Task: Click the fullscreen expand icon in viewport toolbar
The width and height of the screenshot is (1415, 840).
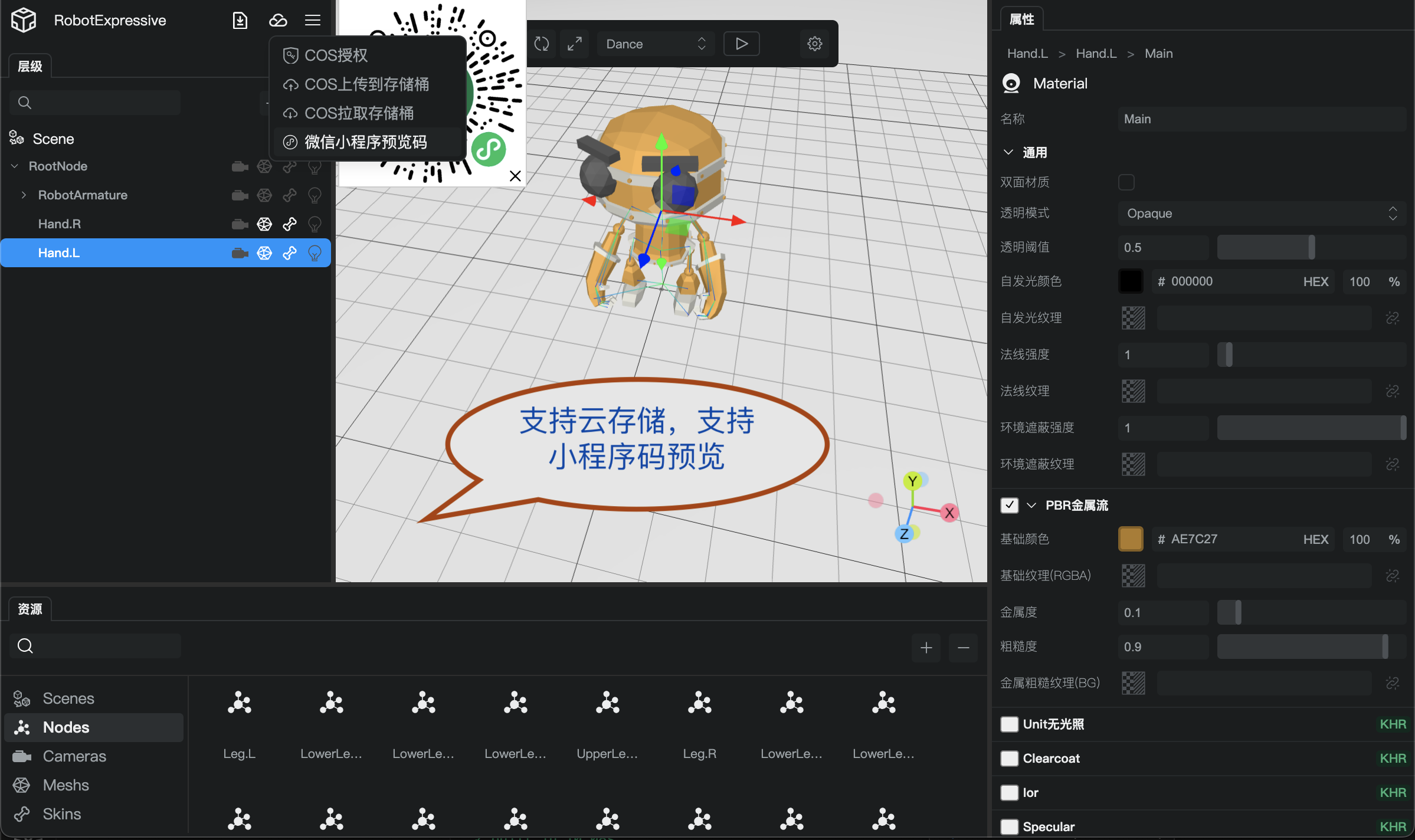Action: point(575,44)
